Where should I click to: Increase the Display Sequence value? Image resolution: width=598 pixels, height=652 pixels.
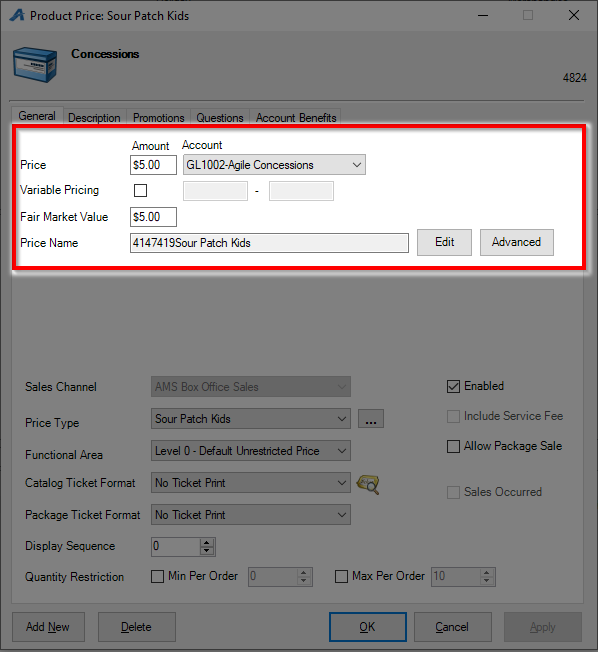click(207, 542)
